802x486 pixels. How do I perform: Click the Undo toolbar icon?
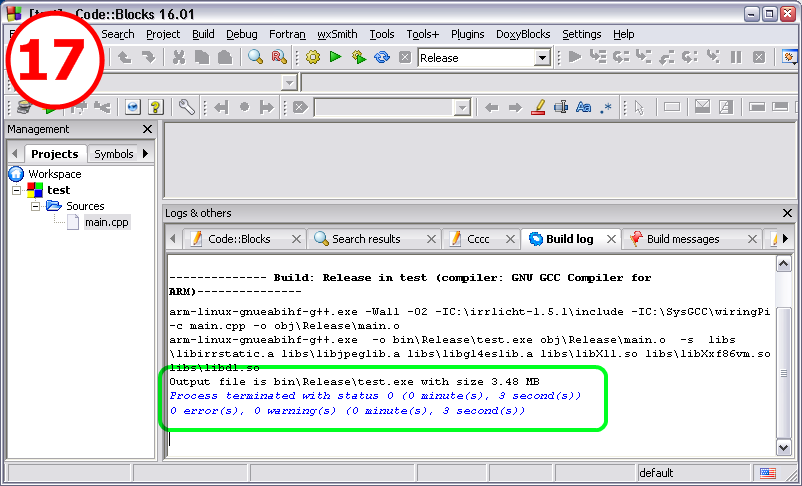coord(124,57)
